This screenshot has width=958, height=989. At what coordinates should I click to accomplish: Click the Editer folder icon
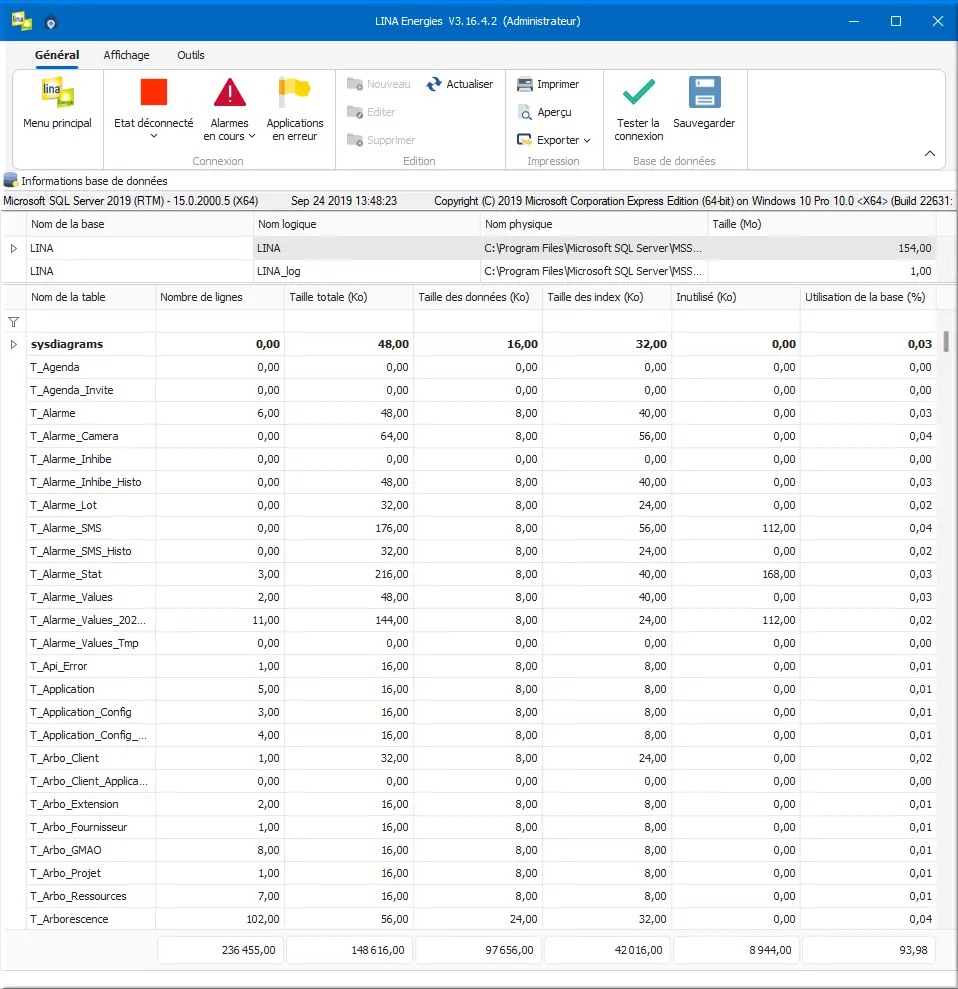click(355, 112)
